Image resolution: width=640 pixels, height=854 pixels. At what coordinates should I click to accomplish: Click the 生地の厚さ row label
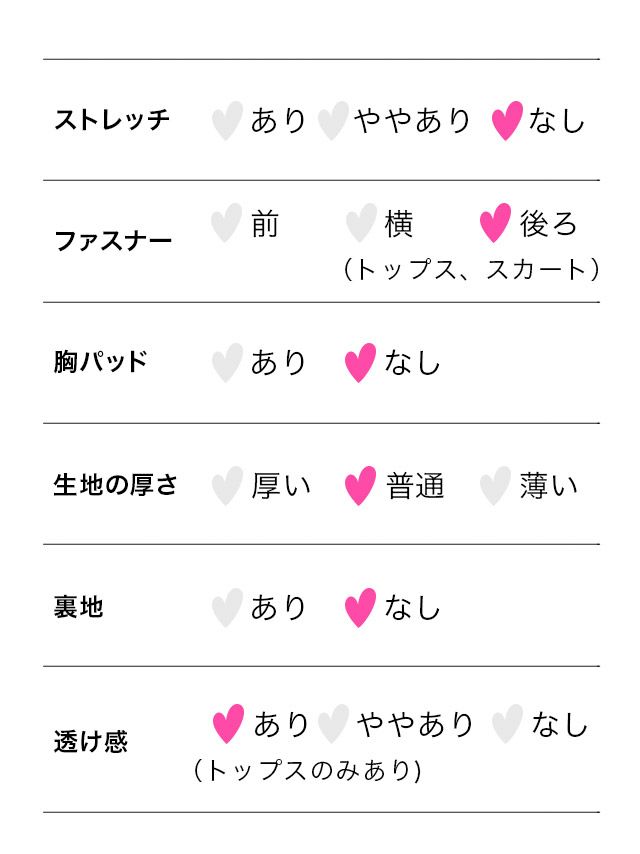click(x=116, y=486)
